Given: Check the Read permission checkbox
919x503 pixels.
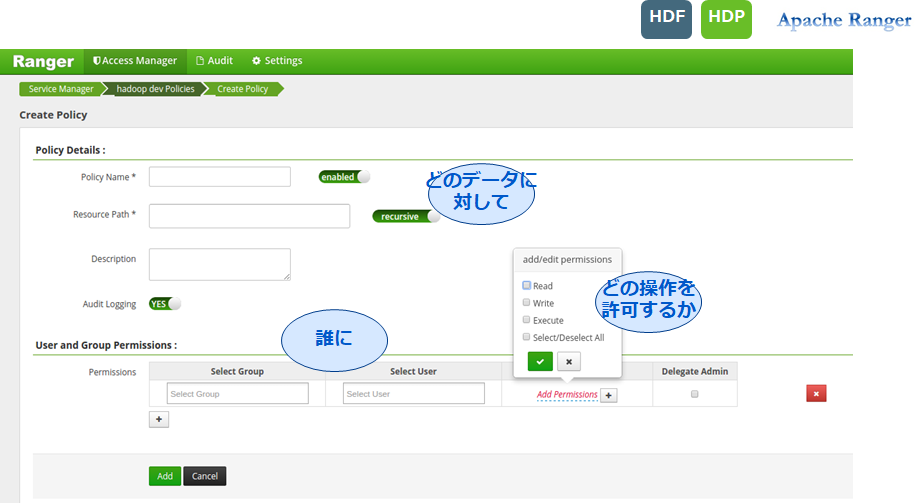Looking at the screenshot, I should point(526,286).
